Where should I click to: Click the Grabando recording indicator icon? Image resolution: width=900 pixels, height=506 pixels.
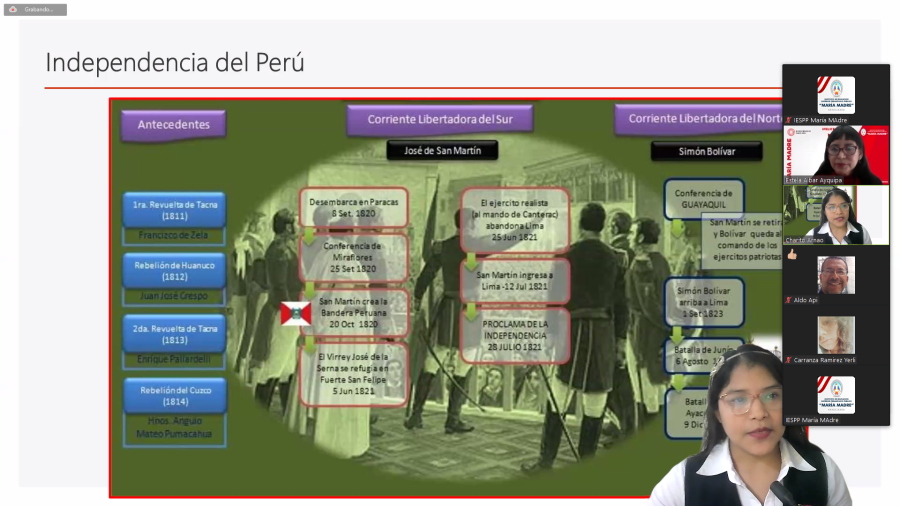pos(13,10)
